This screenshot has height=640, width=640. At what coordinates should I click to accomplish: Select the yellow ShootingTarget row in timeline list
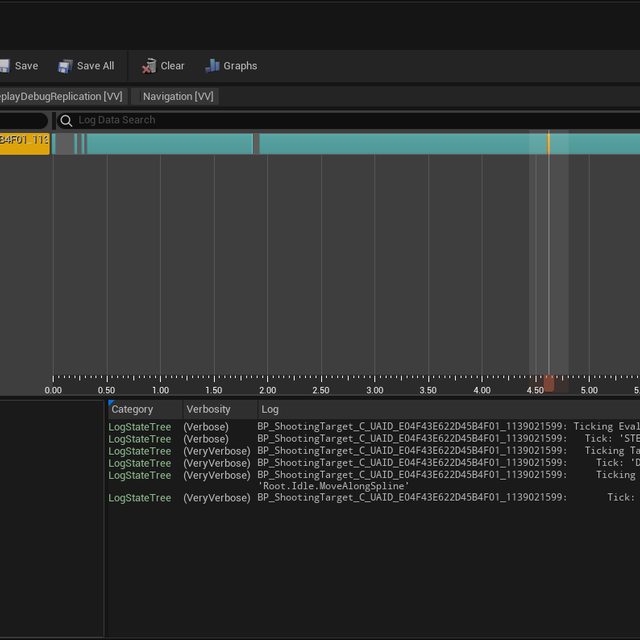[x=24, y=141]
